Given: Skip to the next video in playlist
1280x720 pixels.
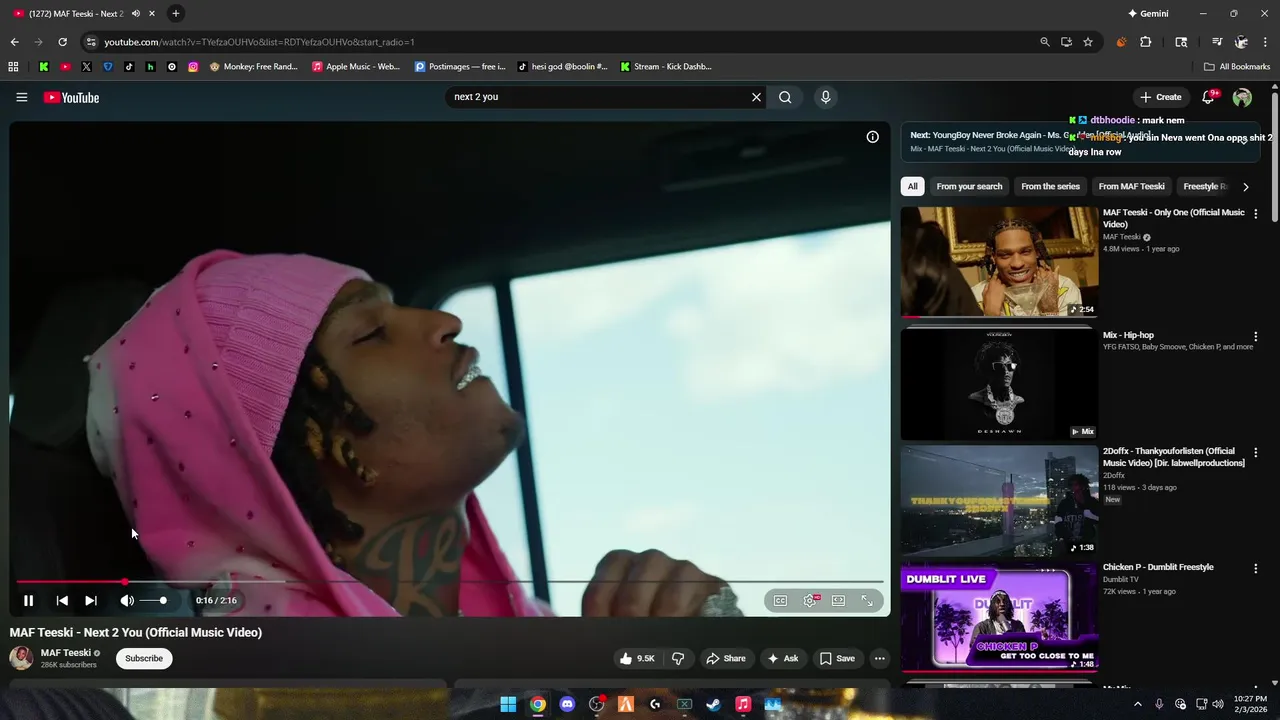Looking at the screenshot, I should [x=91, y=600].
